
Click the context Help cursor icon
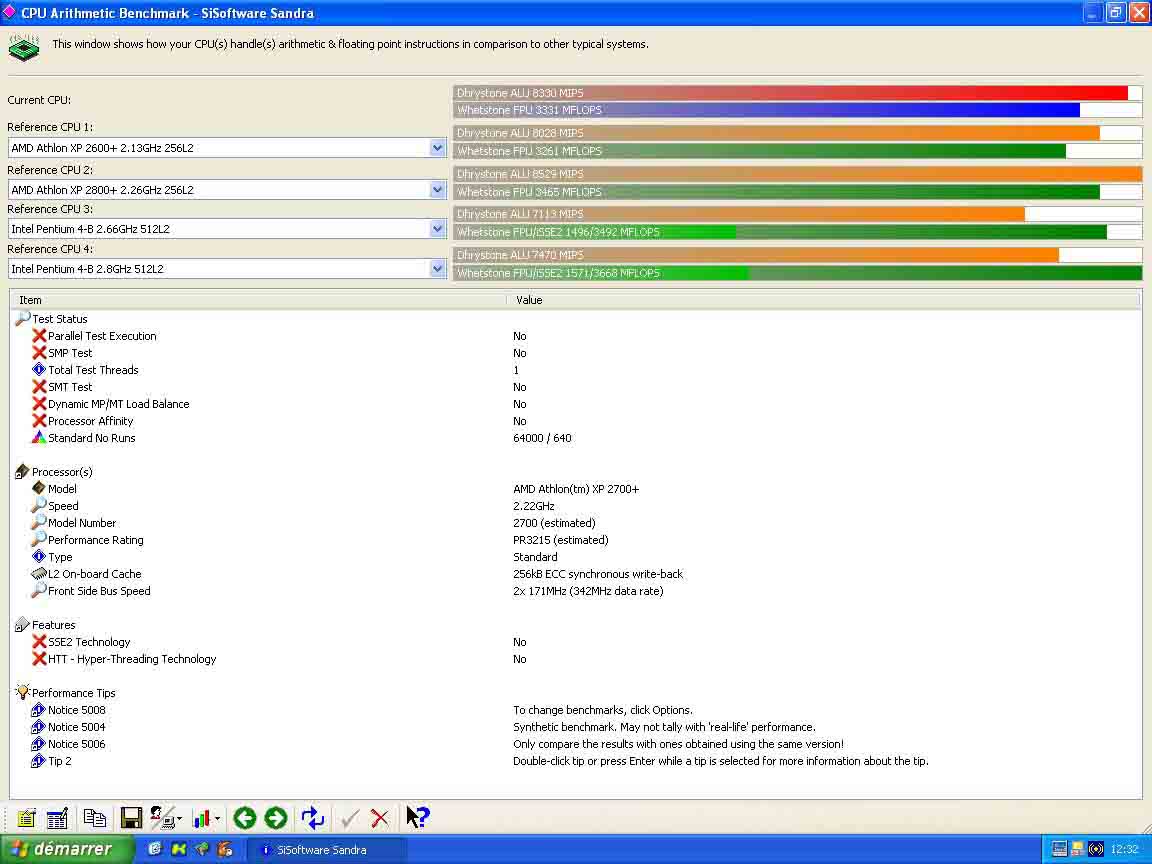tap(417, 819)
